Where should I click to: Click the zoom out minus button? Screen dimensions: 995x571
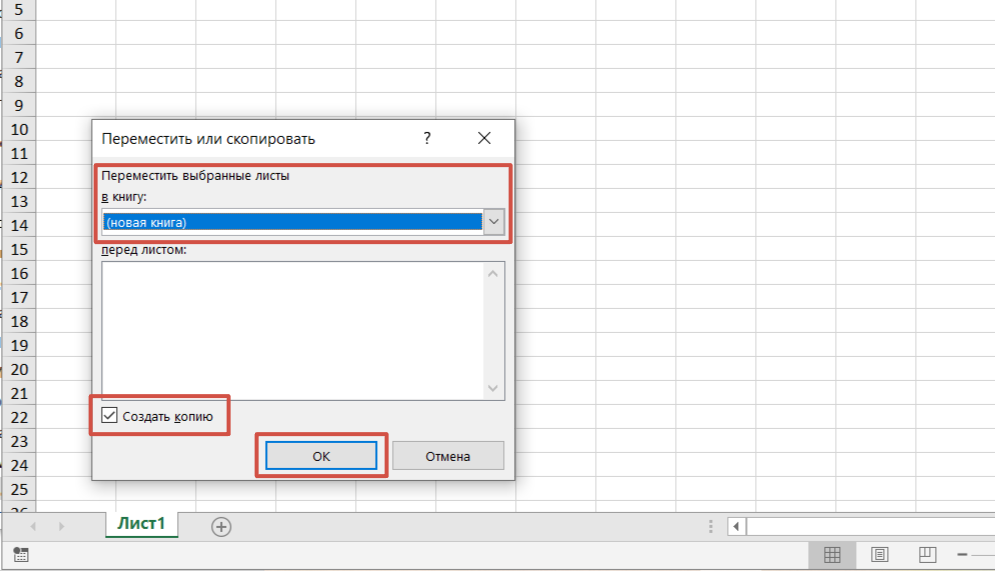[962, 555]
